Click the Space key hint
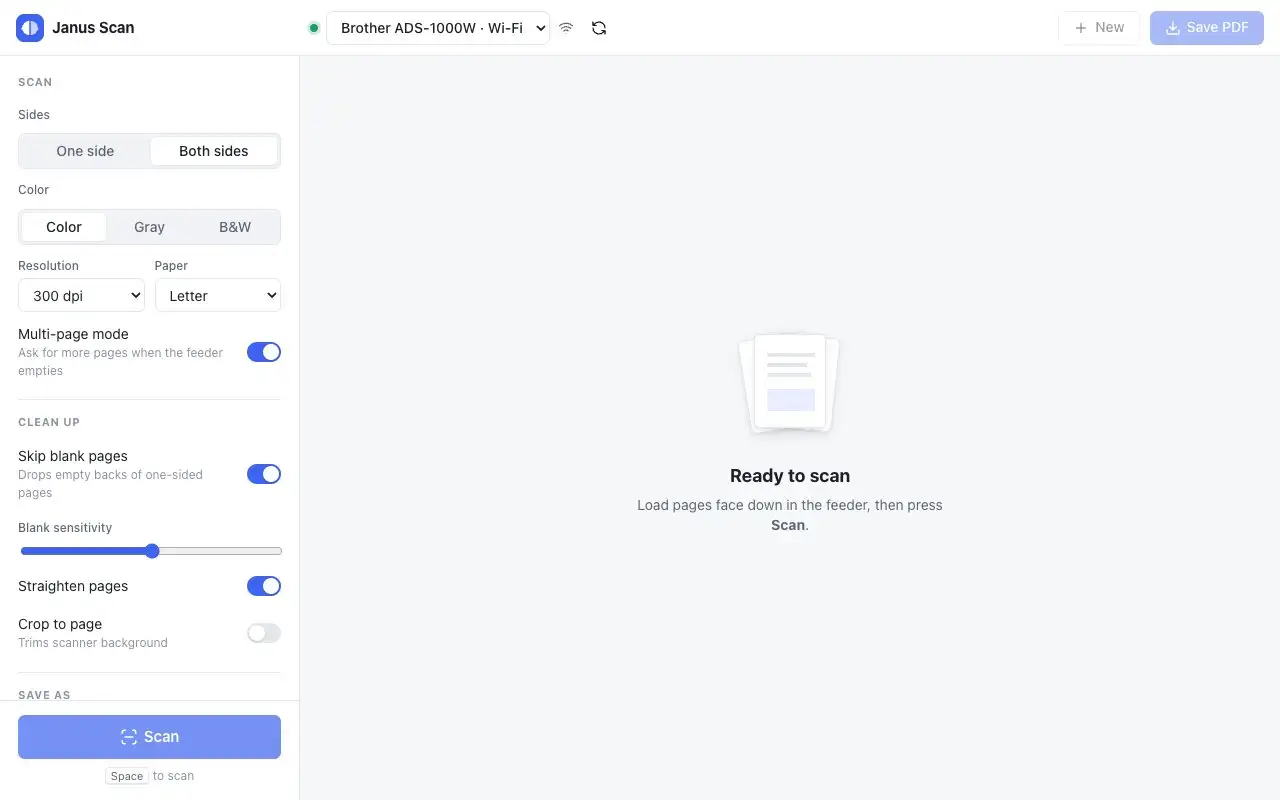Viewport: 1280px width, 800px height. click(127, 776)
